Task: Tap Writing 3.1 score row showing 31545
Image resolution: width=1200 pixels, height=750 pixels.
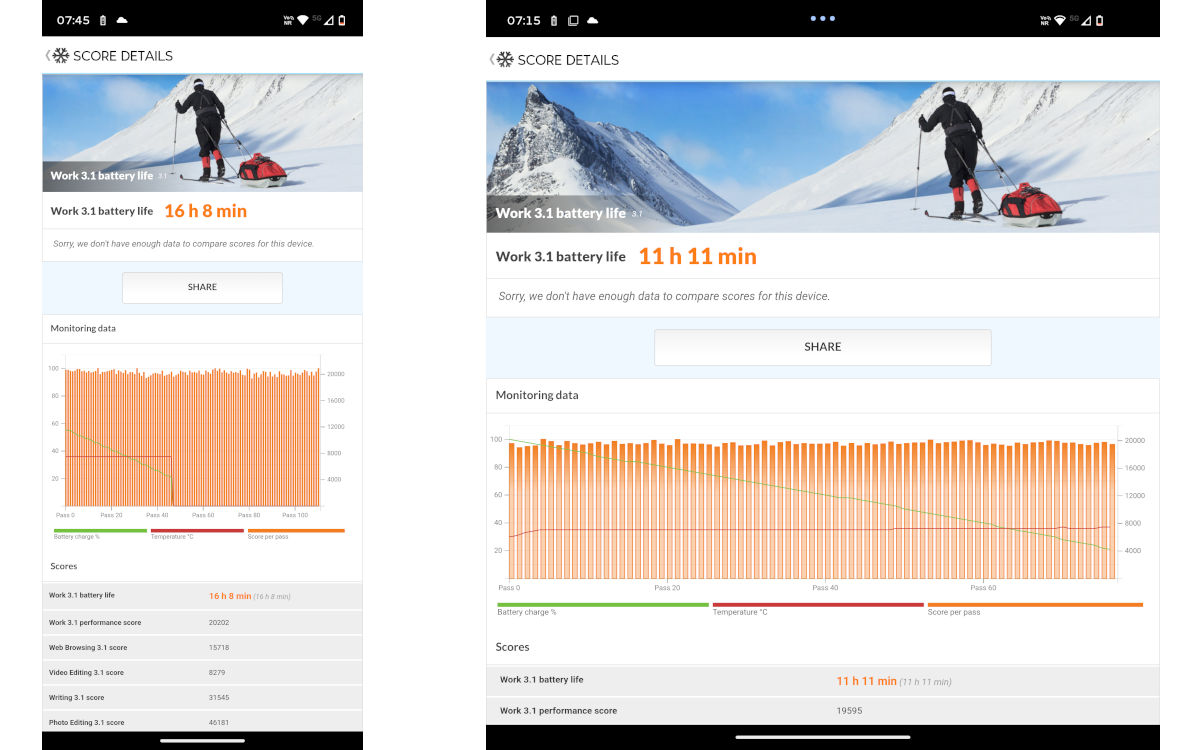Action: (x=202, y=697)
